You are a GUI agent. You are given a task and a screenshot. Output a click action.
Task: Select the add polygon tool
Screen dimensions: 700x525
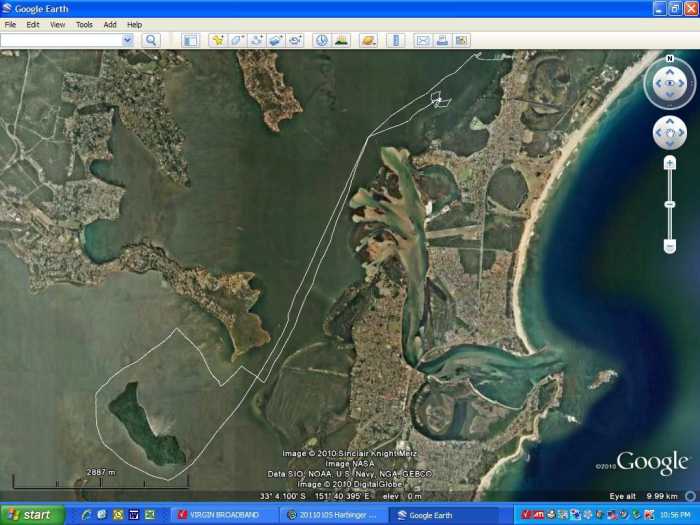click(x=237, y=40)
